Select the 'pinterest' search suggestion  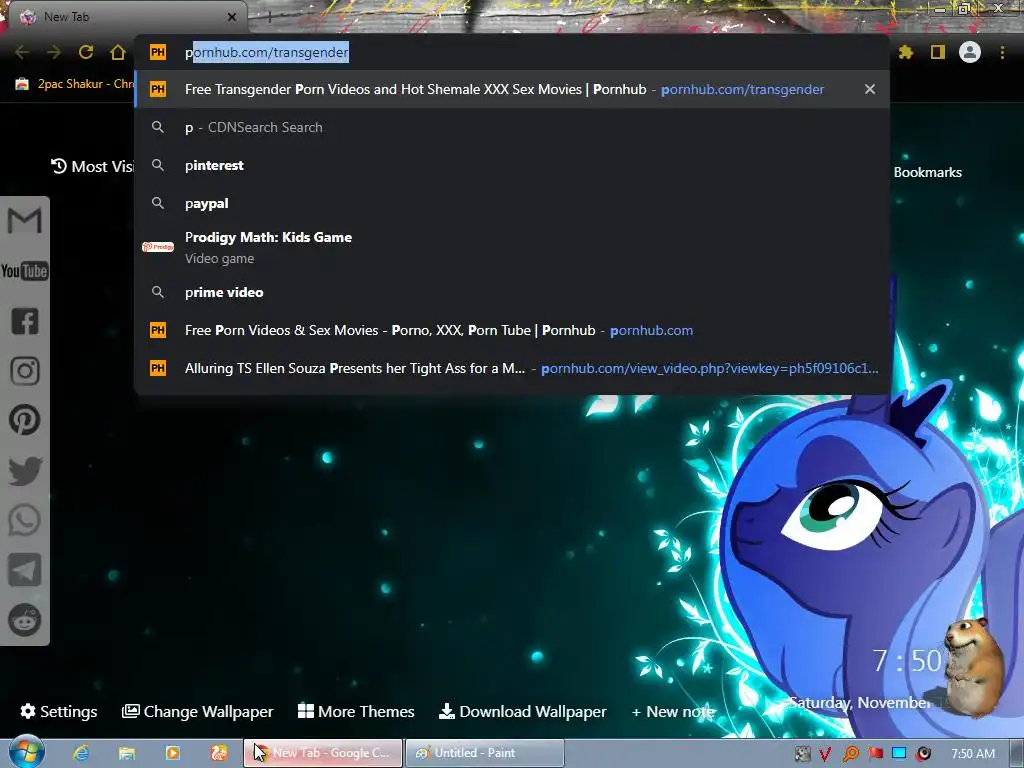click(512, 165)
